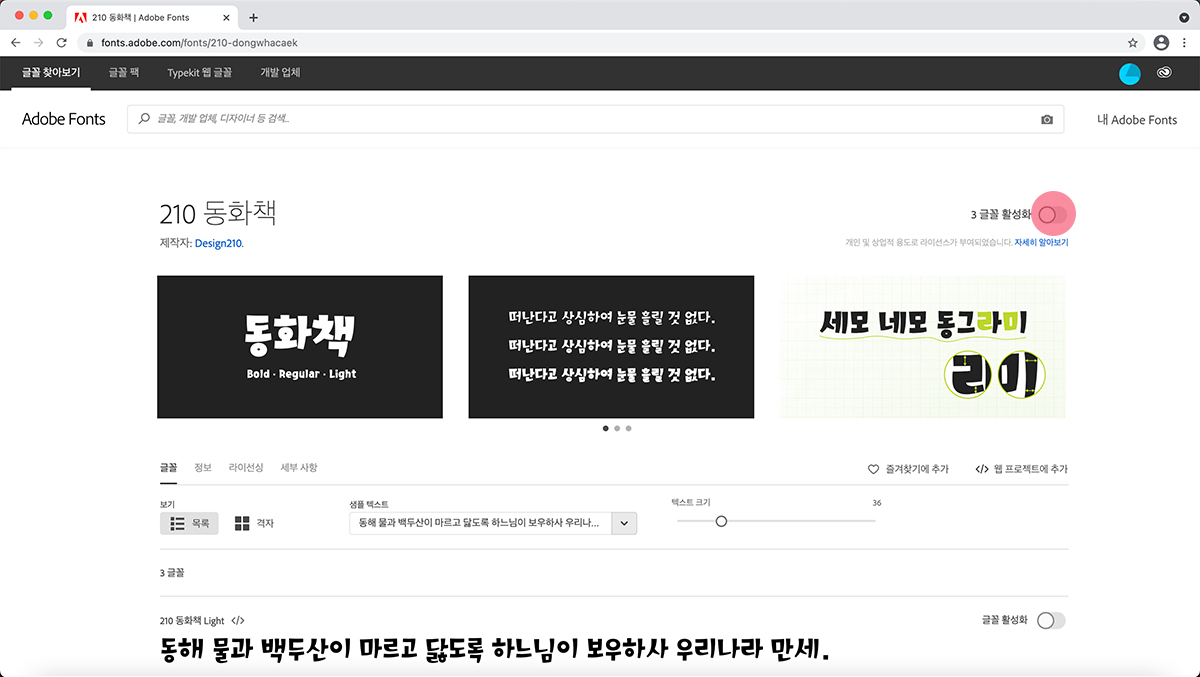
Task: Click the Design210 designer link
Action: click(219, 243)
